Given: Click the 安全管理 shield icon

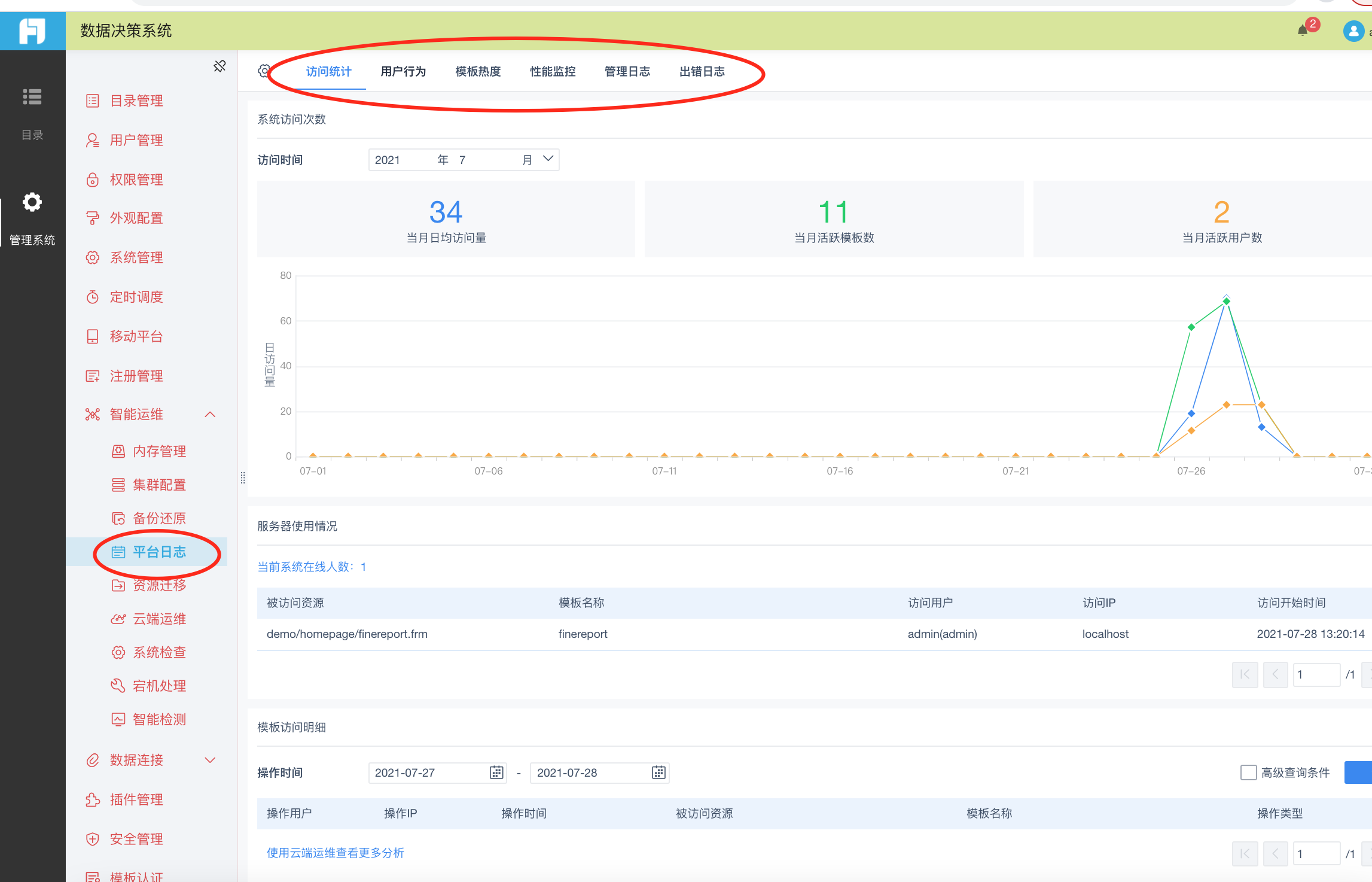Looking at the screenshot, I should [93, 839].
